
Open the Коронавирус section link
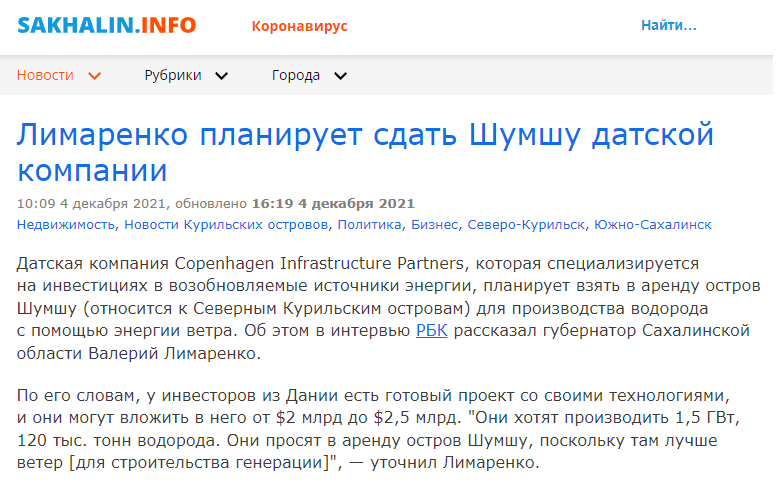tap(299, 26)
